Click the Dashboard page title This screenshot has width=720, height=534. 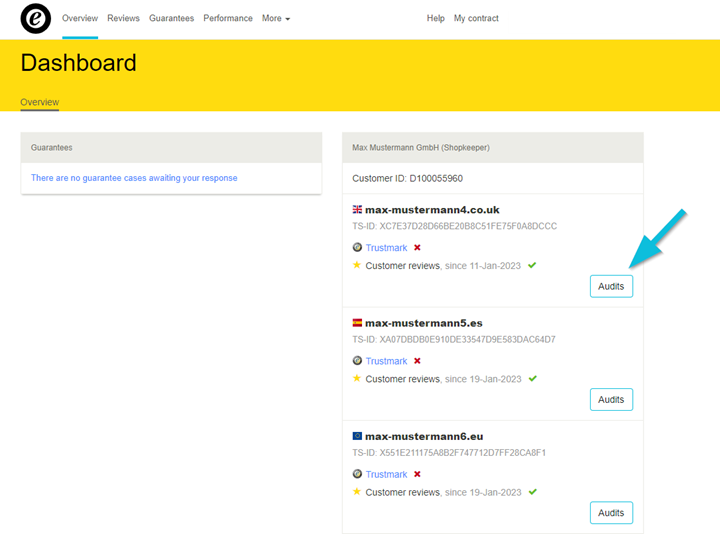[79, 63]
